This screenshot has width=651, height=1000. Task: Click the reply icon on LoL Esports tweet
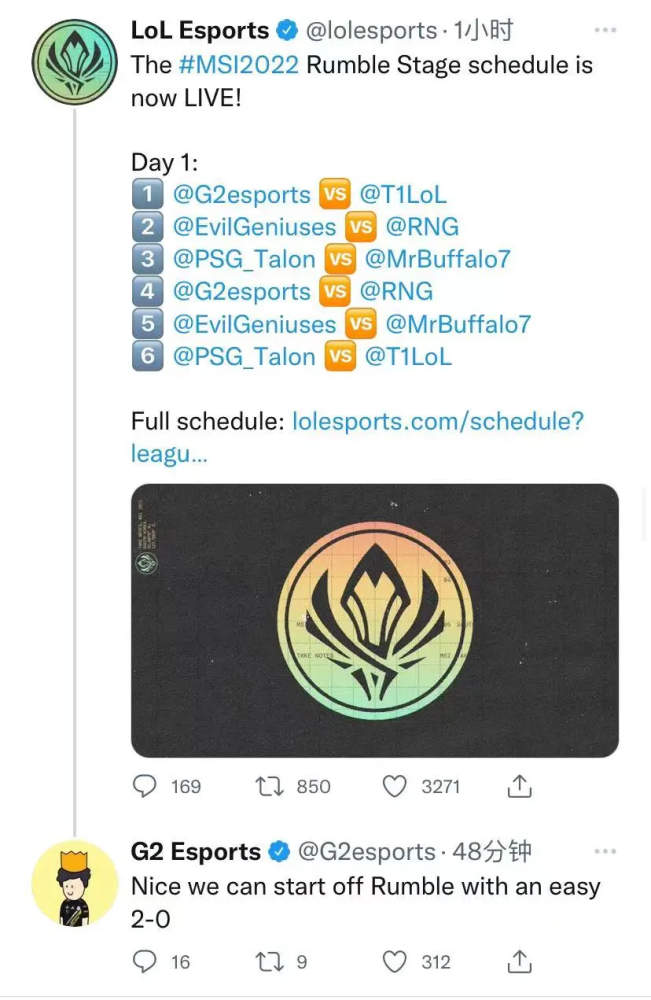point(146,787)
